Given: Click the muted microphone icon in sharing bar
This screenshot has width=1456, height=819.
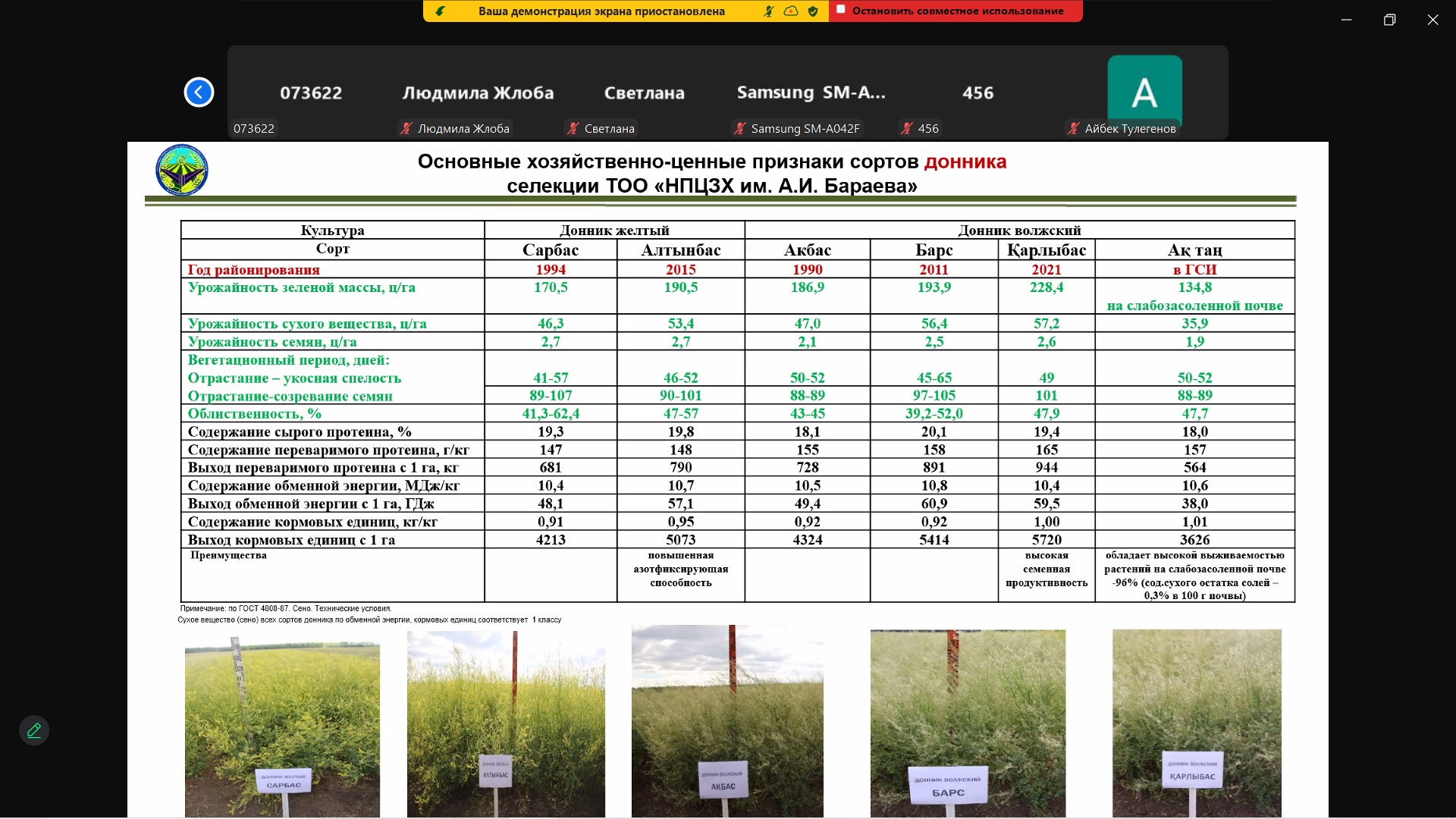Looking at the screenshot, I should [x=769, y=11].
